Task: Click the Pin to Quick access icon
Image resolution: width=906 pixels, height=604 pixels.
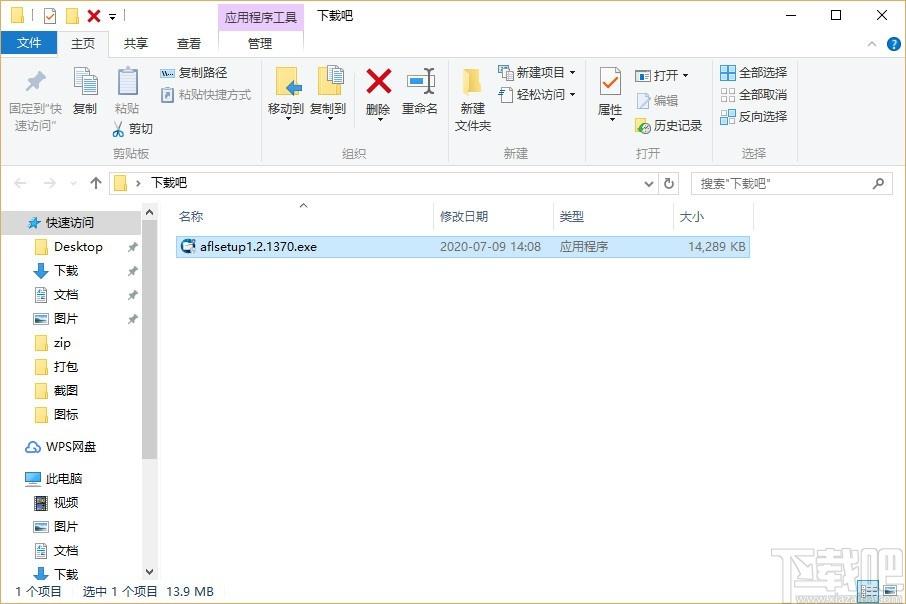Action: pyautogui.click(x=35, y=82)
